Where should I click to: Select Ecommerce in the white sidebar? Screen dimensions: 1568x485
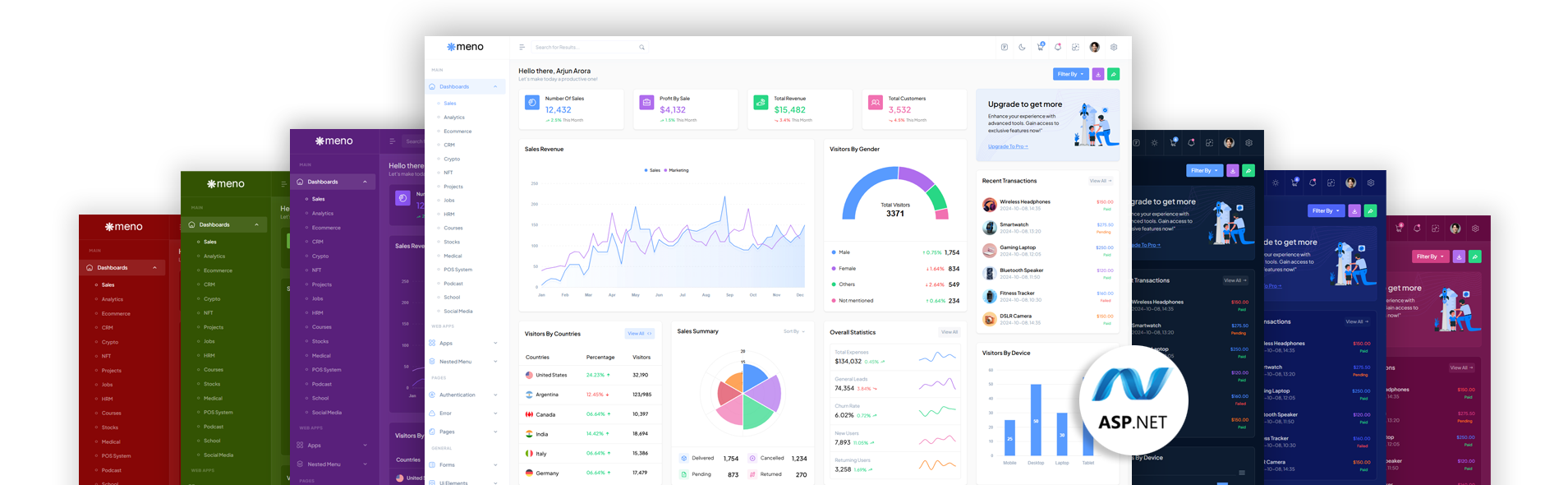pyautogui.click(x=458, y=132)
